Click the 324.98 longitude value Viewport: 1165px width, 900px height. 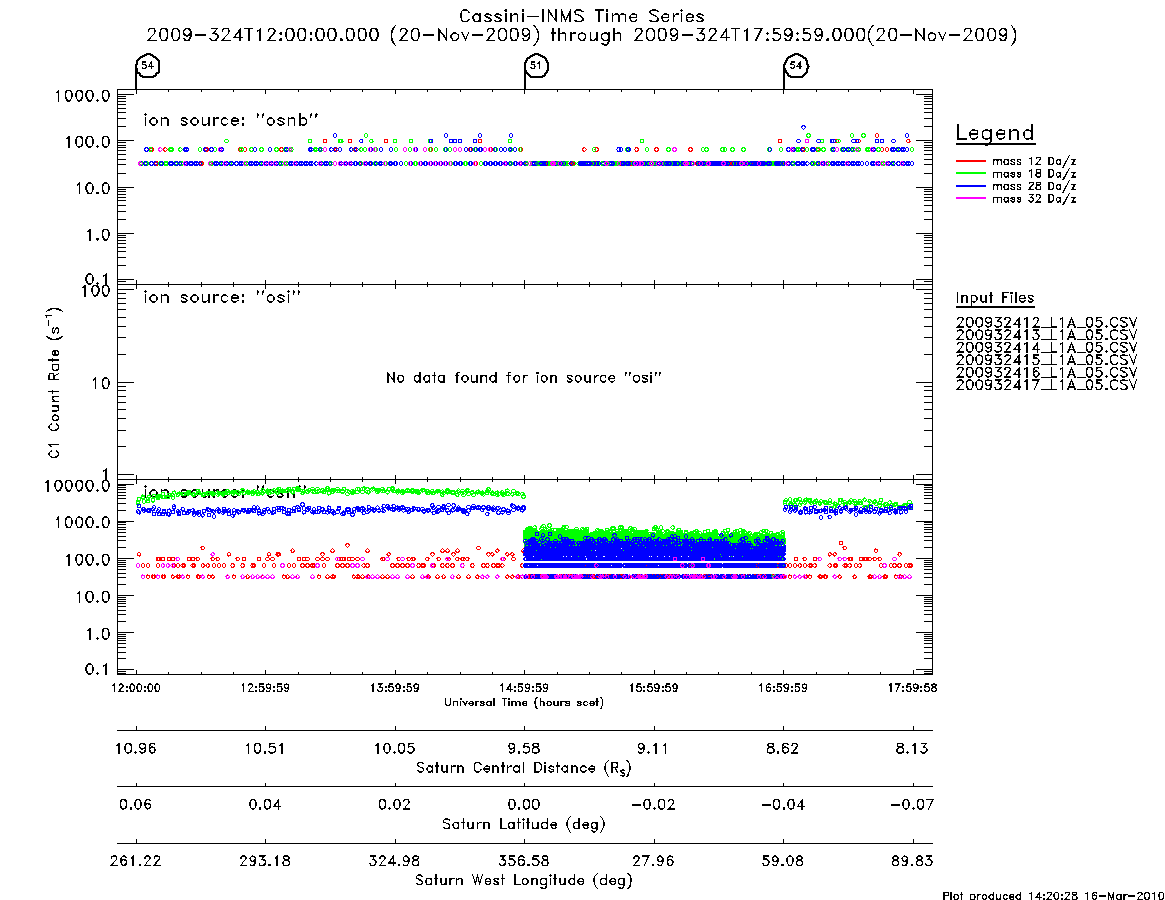[395, 861]
